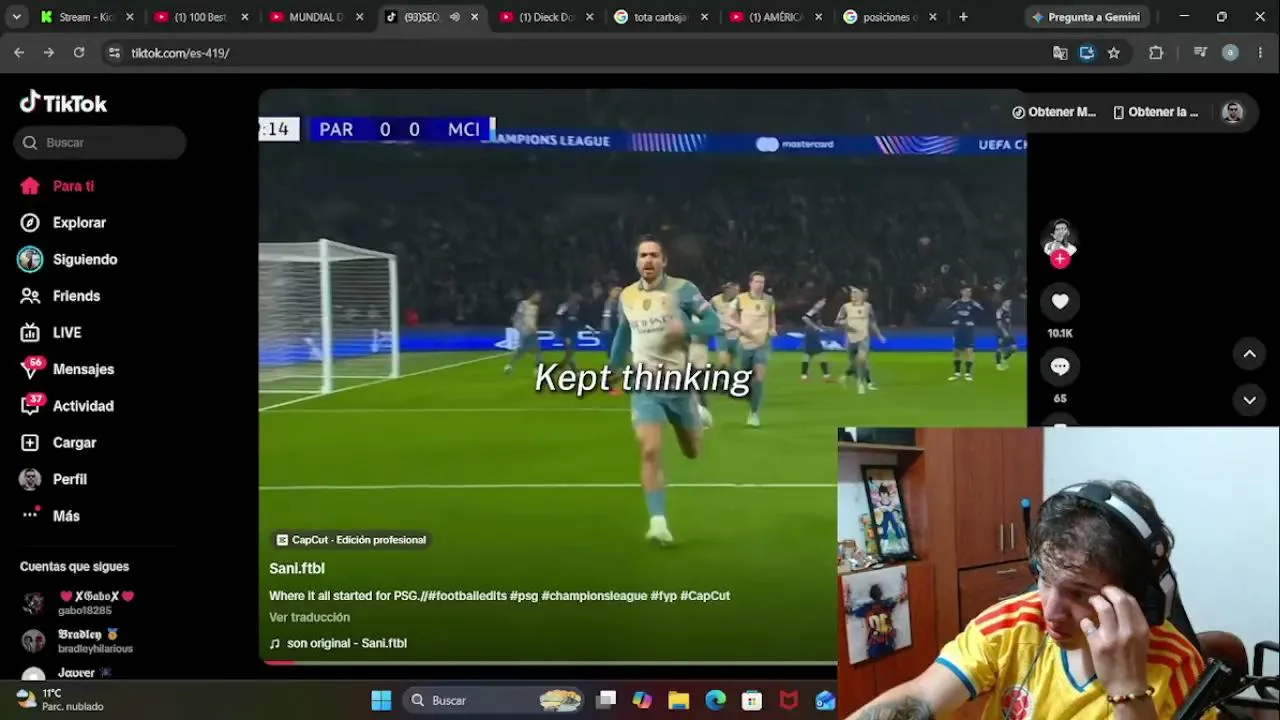Open the video comments
The height and width of the screenshot is (720, 1280).
[1060, 367]
